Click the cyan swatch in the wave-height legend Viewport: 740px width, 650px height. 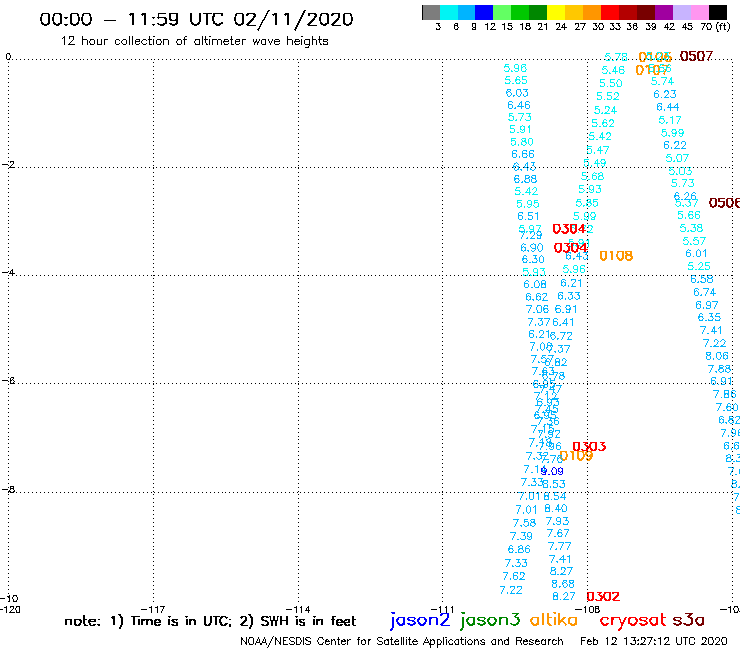click(449, 12)
